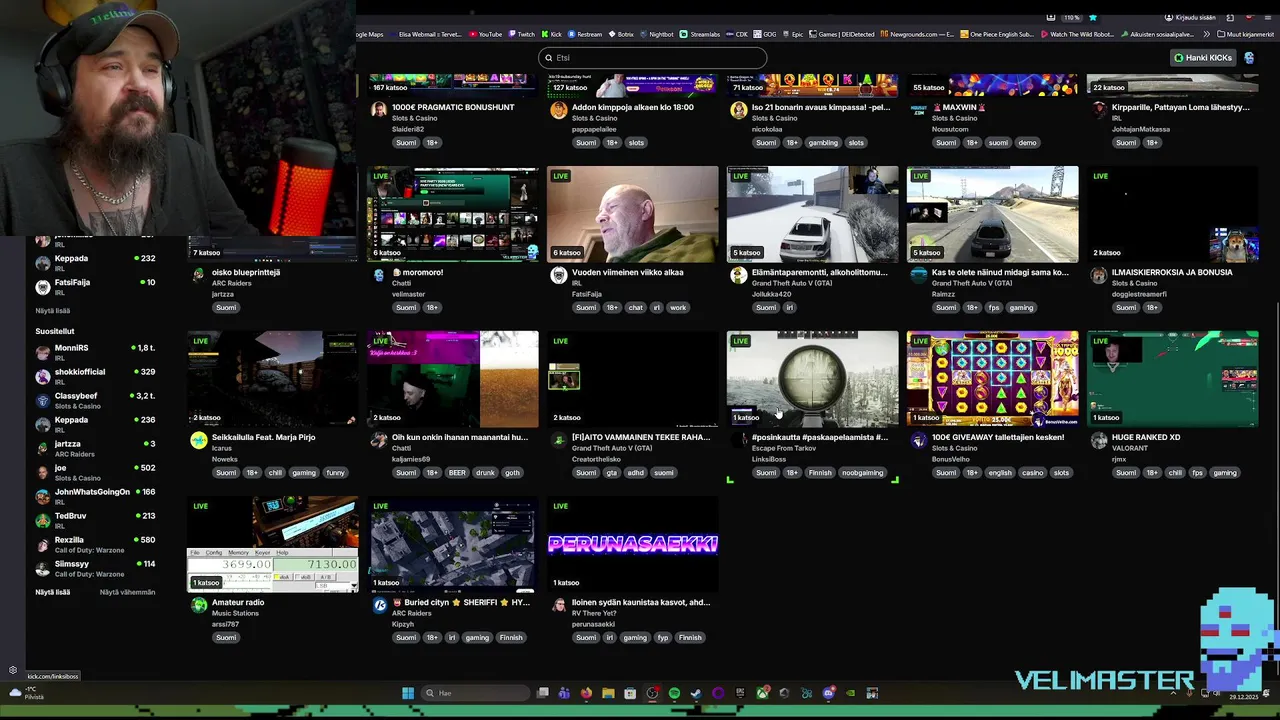
Task: Select the BEER tag under kaljamies69
Action: pyautogui.click(x=457, y=473)
